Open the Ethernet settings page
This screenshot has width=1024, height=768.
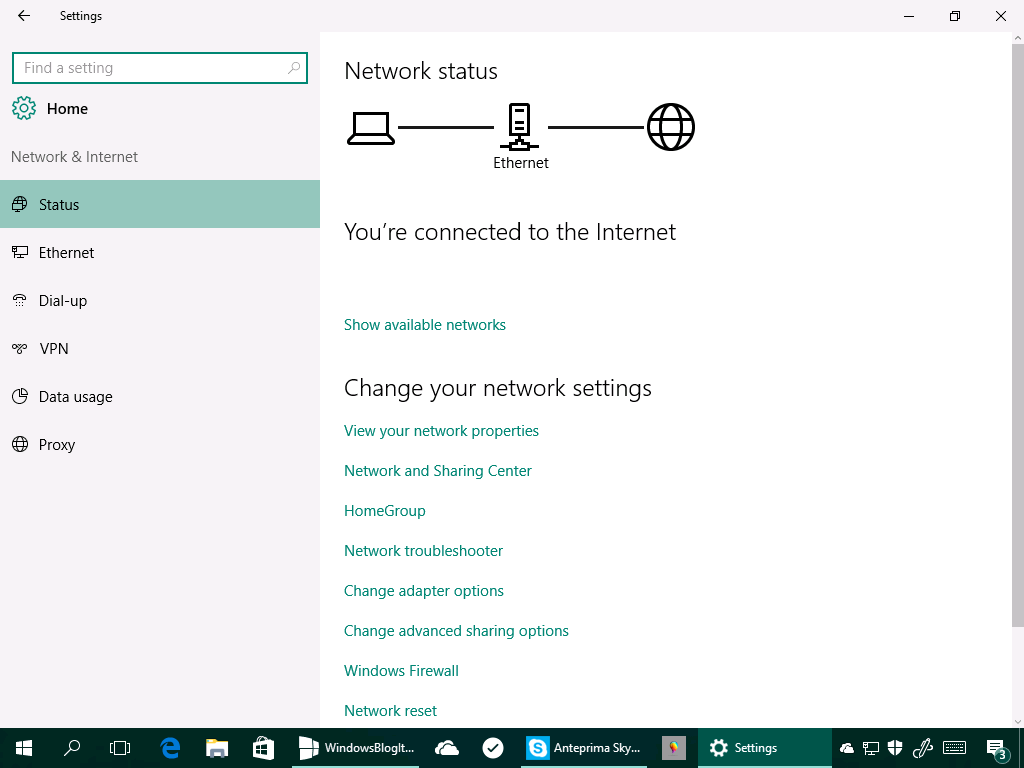pyautogui.click(x=160, y=253)
